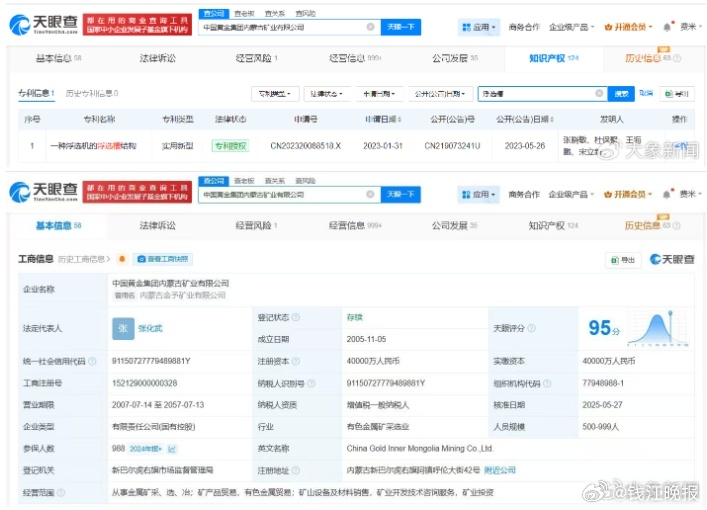Click the help icon next to 统一社会信用代码

coord(92,361)
